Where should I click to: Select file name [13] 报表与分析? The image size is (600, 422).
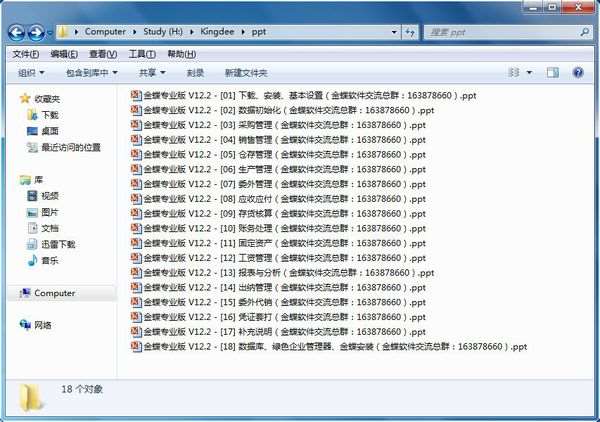tap(289, 273)
